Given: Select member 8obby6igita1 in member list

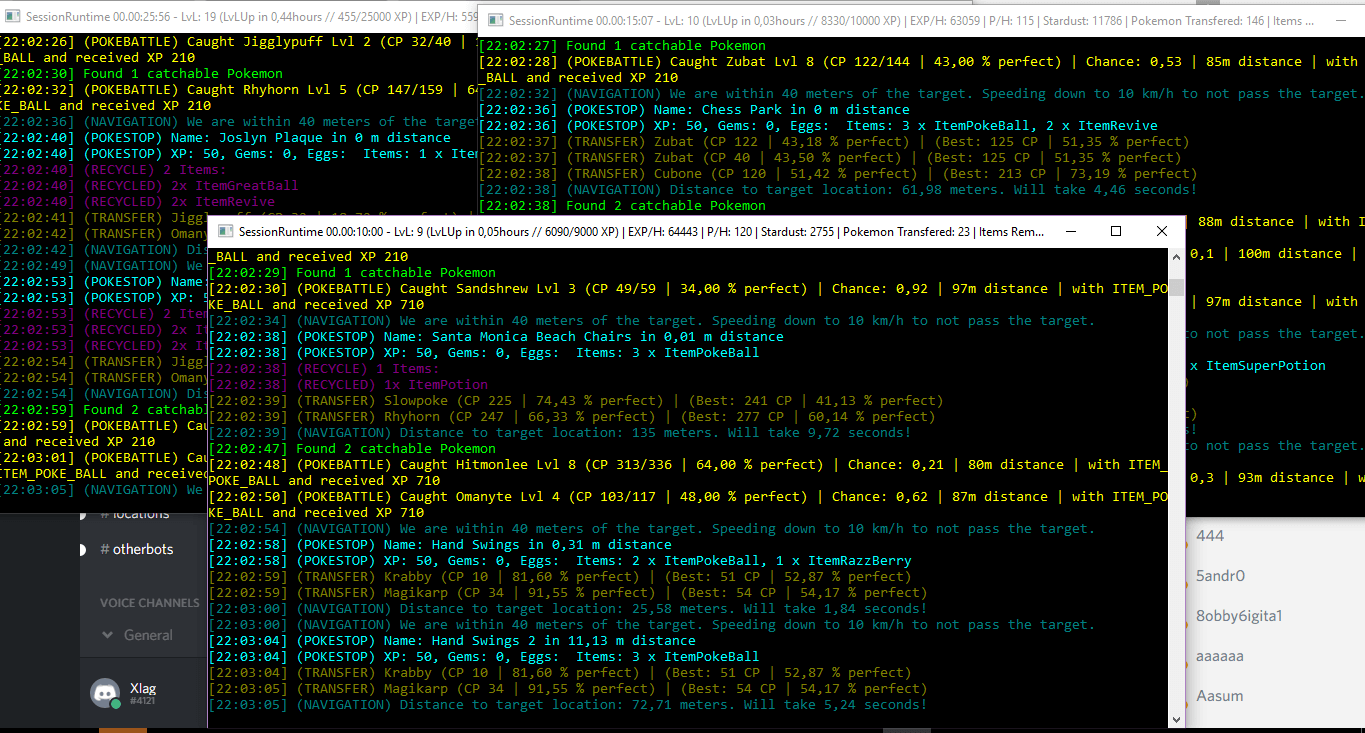Looking at the screenshot, I should click(1238, 616).
